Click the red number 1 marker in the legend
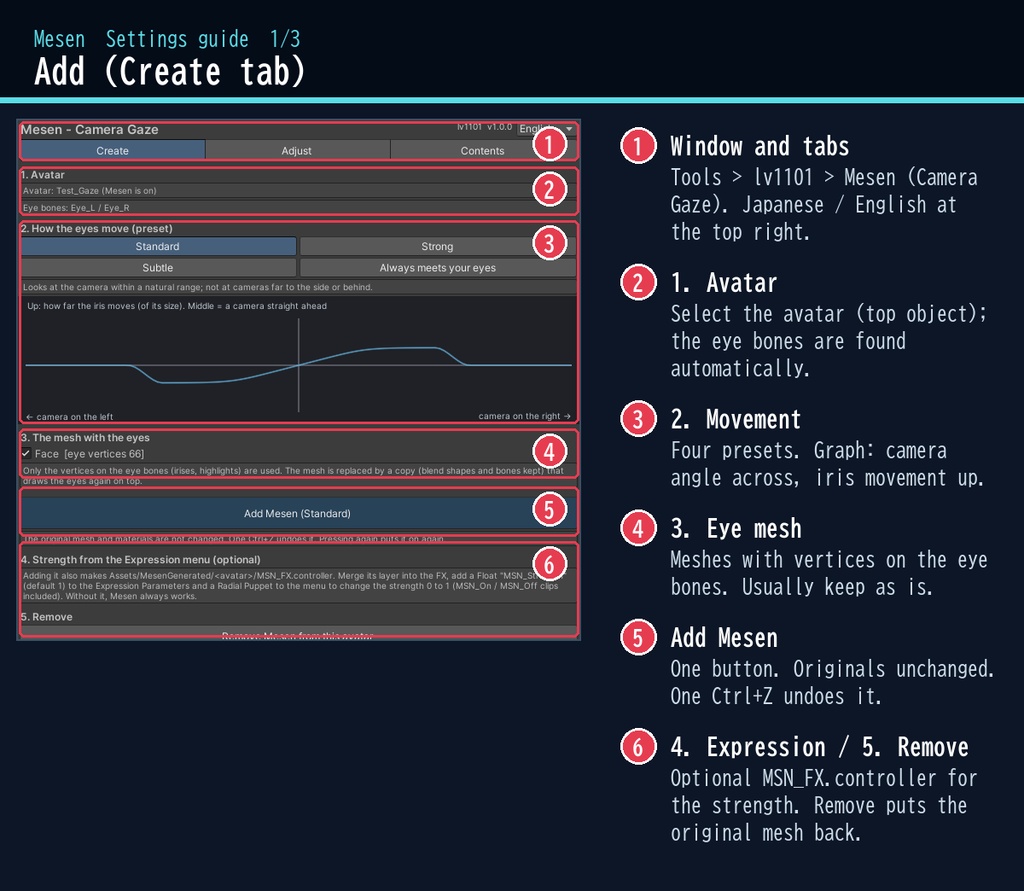The height and width of the screenshot is (891, 1024). click(x=638, y=146)
